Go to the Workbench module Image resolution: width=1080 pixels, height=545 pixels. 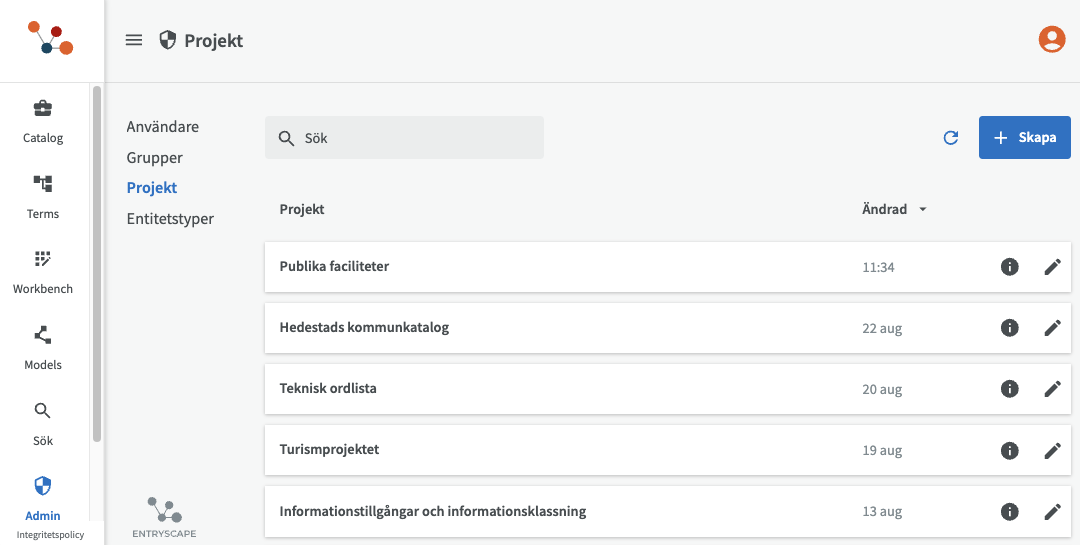[x=43, y=272]
